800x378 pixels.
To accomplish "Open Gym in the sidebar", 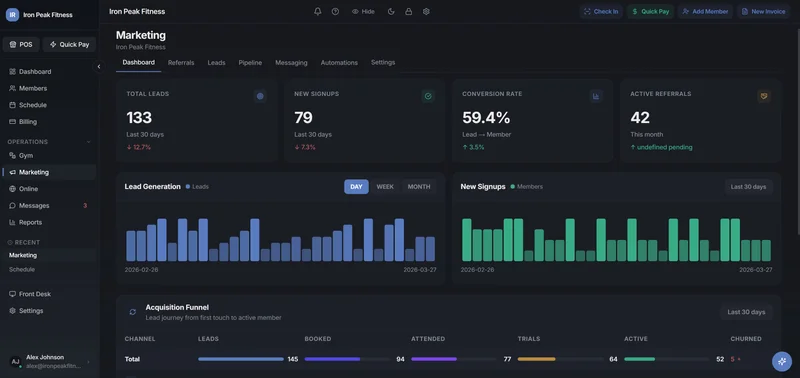I will [x=49, y=156].
